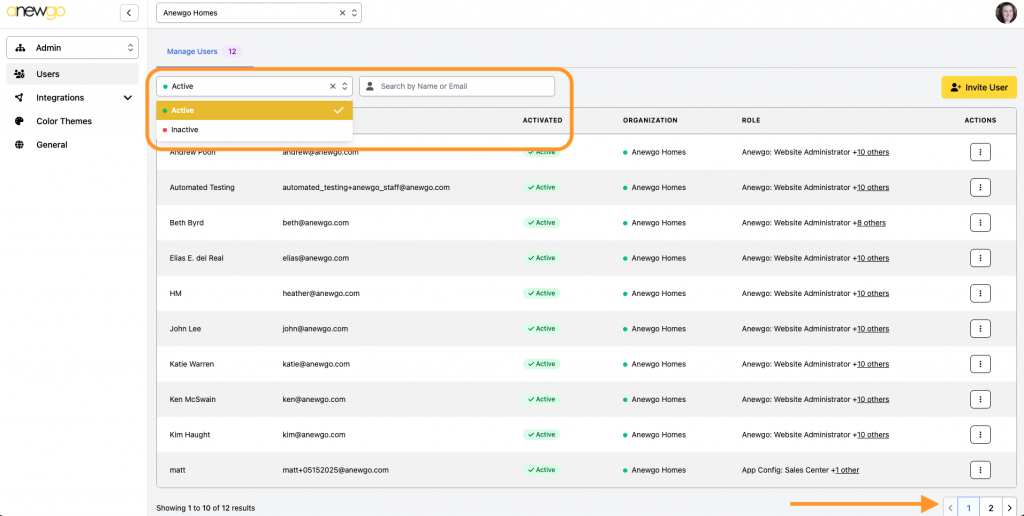The width and height of the screenshot is (1024, 516).
Task: Open actions menu for Elias E. del Real
Action: 980,258
